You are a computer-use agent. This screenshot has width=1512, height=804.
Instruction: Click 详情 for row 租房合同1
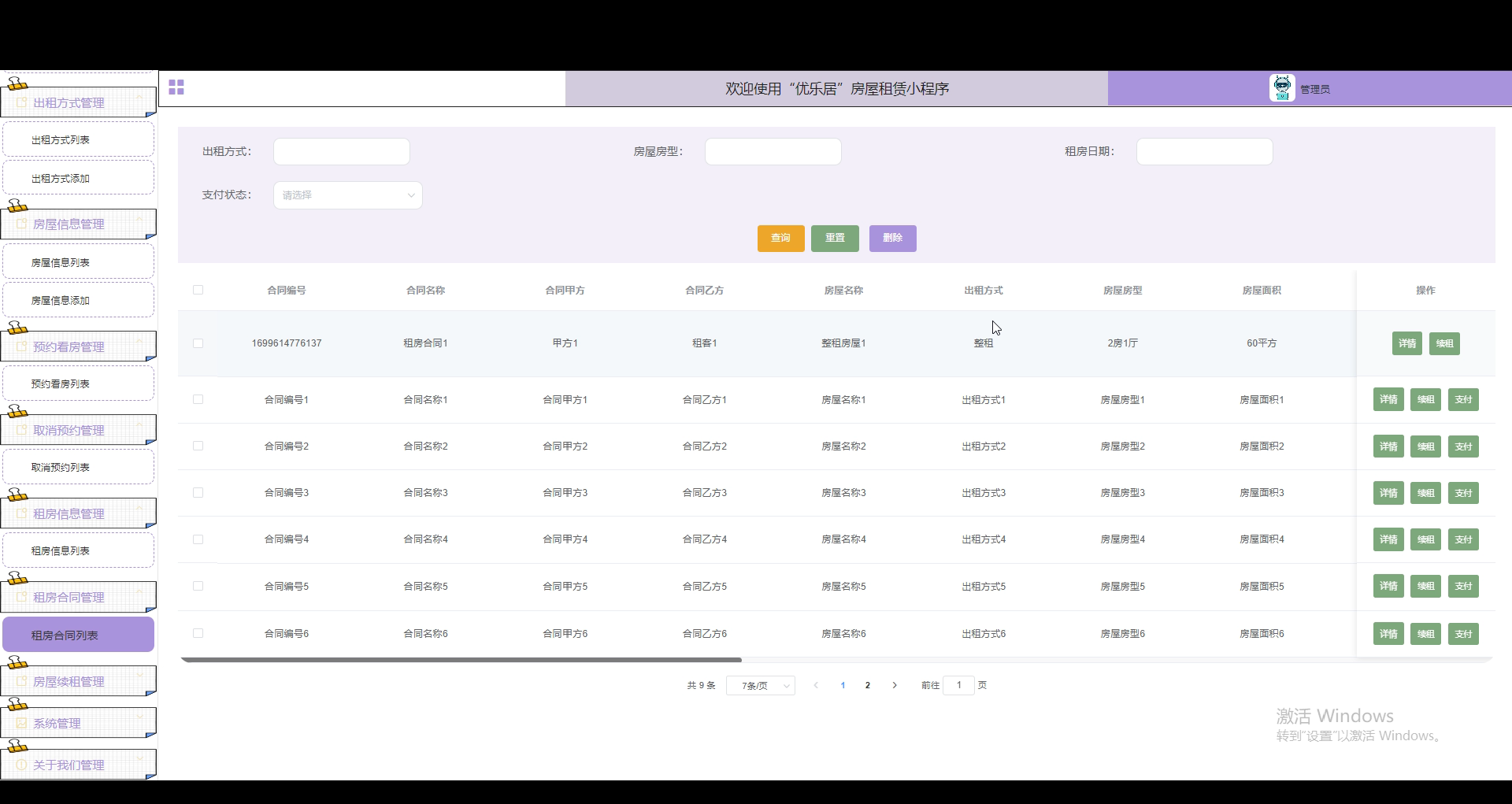pyautogui.click(x=1407, y=343)
